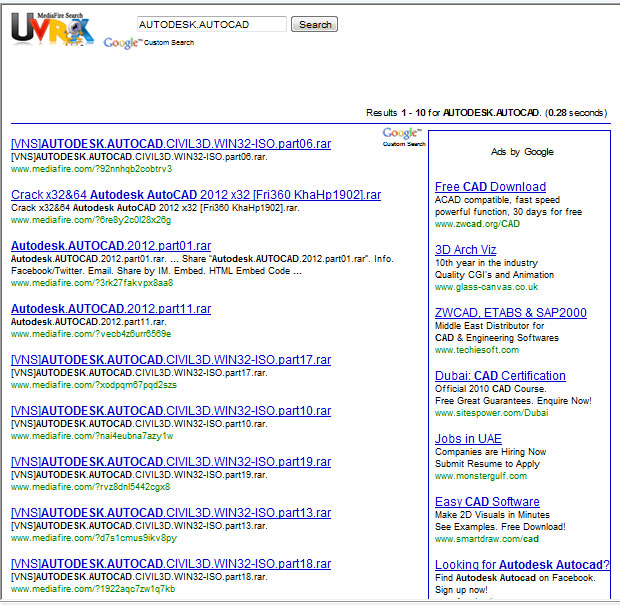This screenshot has height=605, width=620.
Task: Click the 'Submit Resume to Apply' ad text
Action: click(487, 463)
